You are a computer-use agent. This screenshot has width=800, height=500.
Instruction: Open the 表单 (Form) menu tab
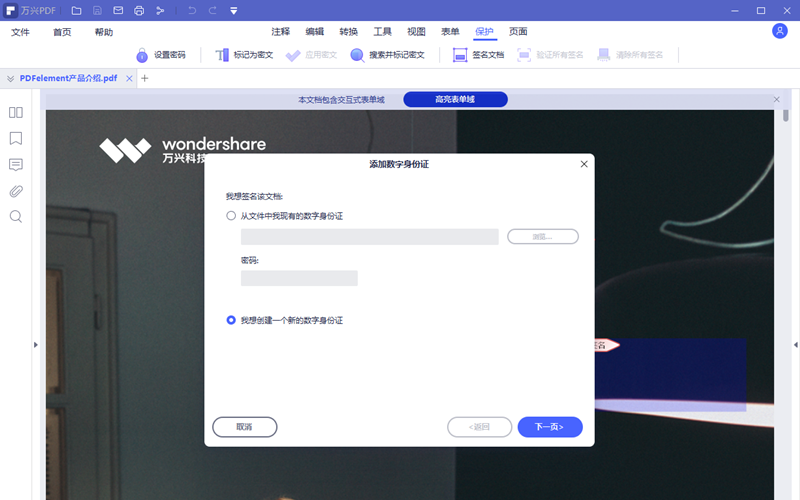(x=450, y=32)
